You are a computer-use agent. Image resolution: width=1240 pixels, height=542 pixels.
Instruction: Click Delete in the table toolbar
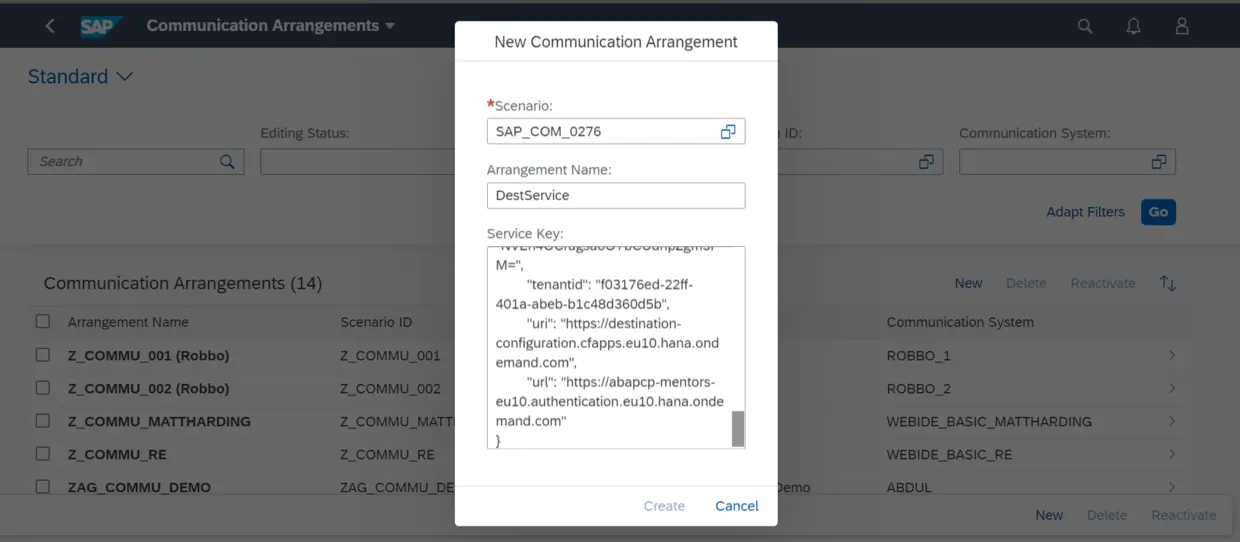(x=1026, y=283)
